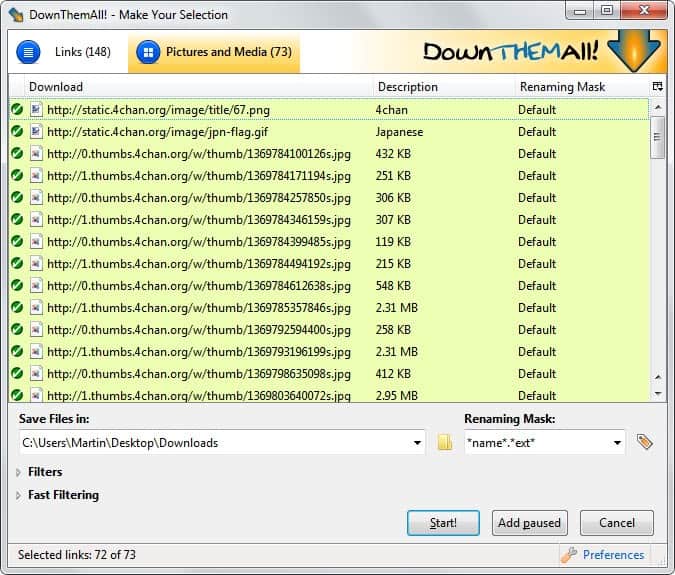
Task: Sort by the Renaming Mask column header
Action: point(582,87)
